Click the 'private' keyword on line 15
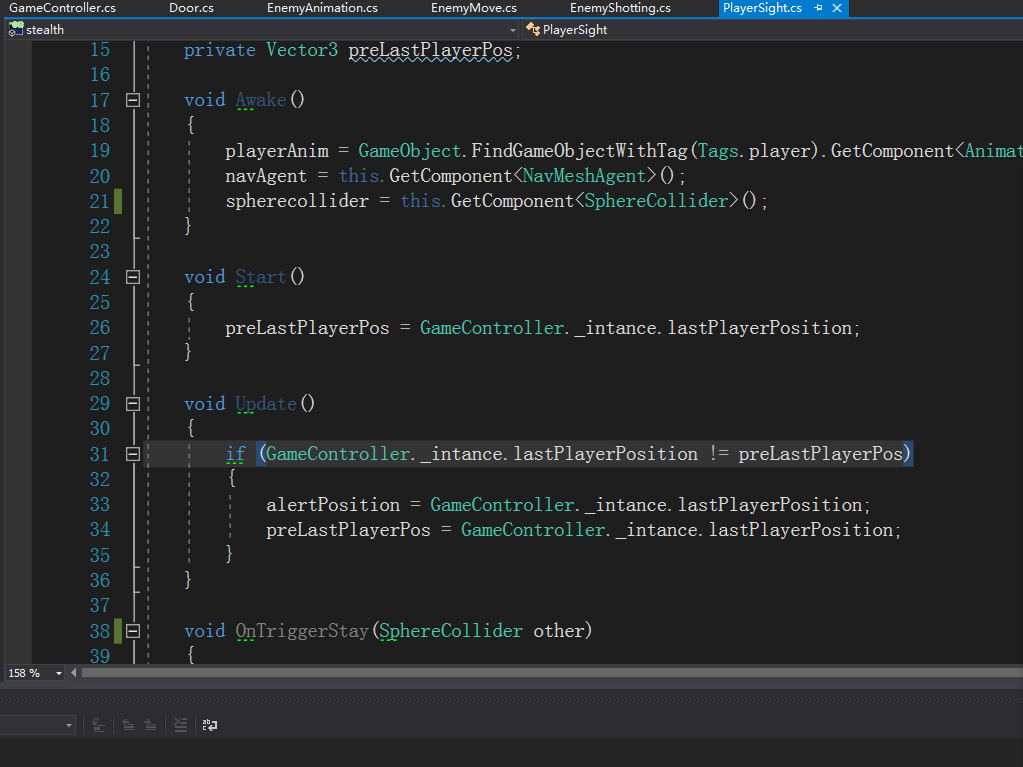The height and width of the screenshot is (767, 1023). tap(219, 50)
